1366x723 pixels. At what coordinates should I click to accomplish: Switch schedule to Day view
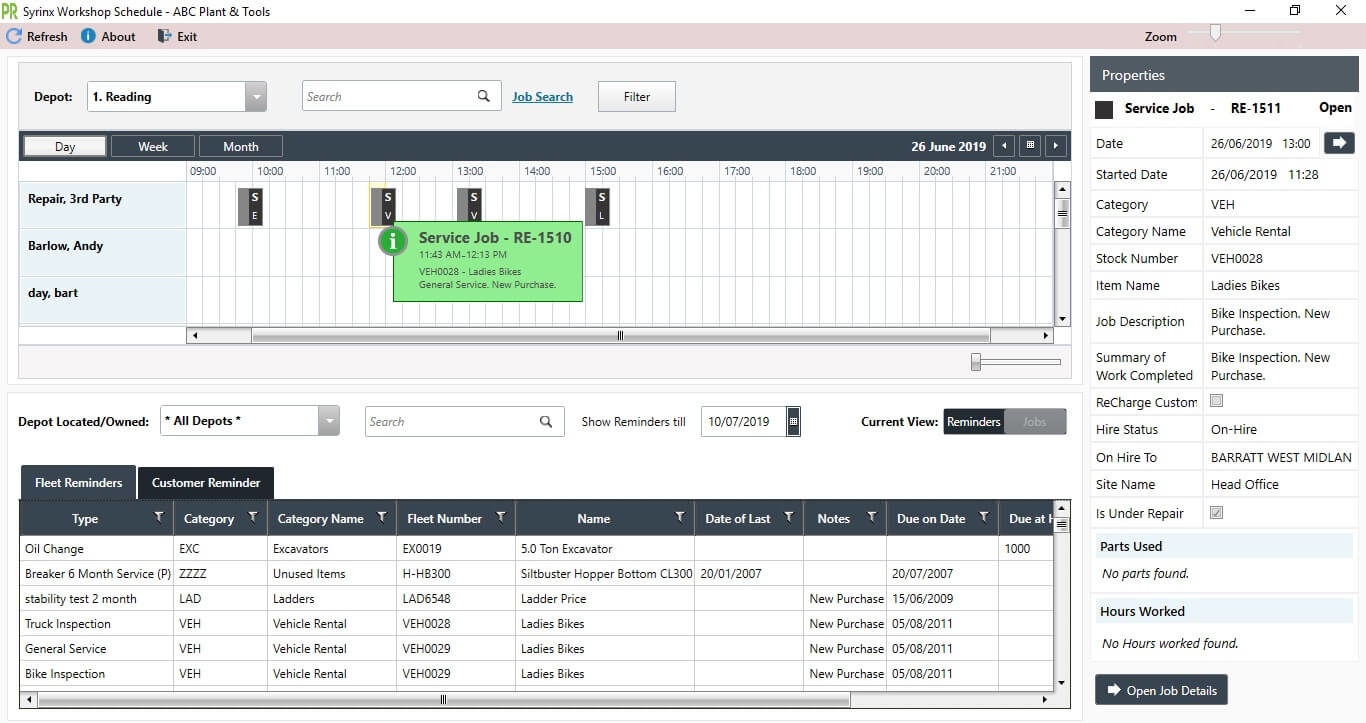65,146
